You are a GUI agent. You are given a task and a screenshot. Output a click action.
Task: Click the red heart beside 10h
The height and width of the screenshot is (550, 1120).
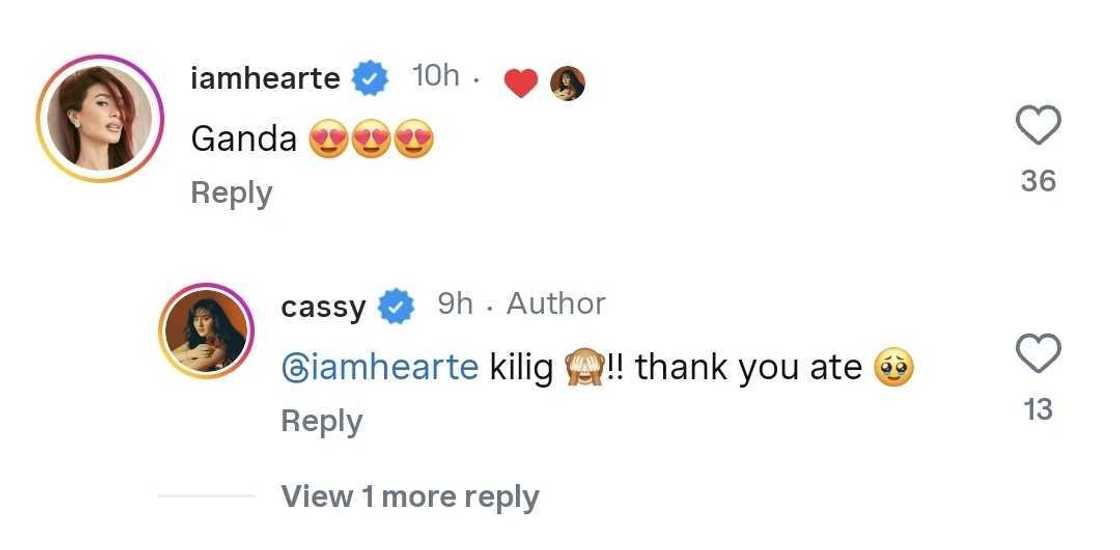click(x=520, y=85)
